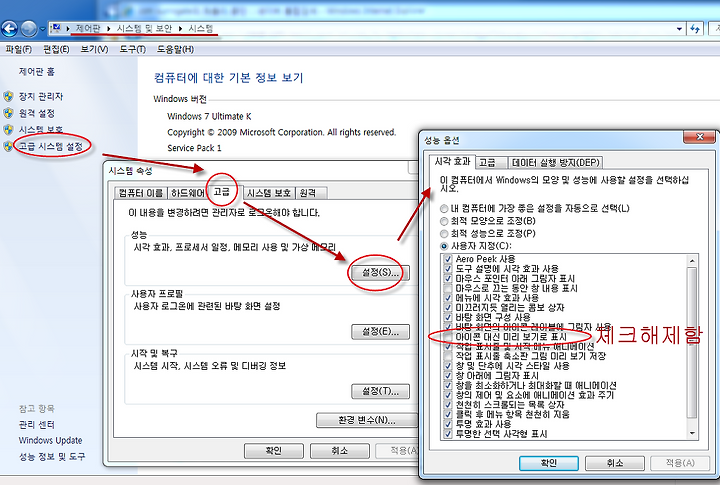The height and width of the screenshot is (485, 720).
Task: Toggle 메뉴에 시각 효과 사용 checkbox
Action: click(x=448, y=298)
